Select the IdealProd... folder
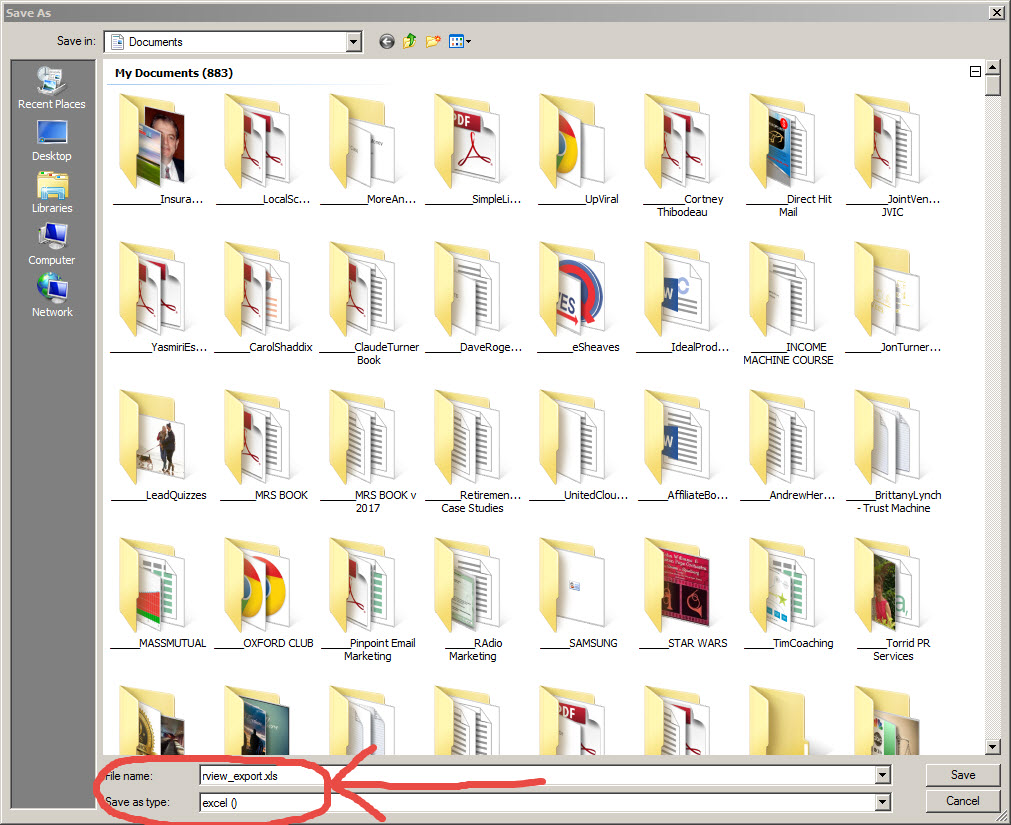The width and height of the screenshot is (1011, 825). click(683, 298)
